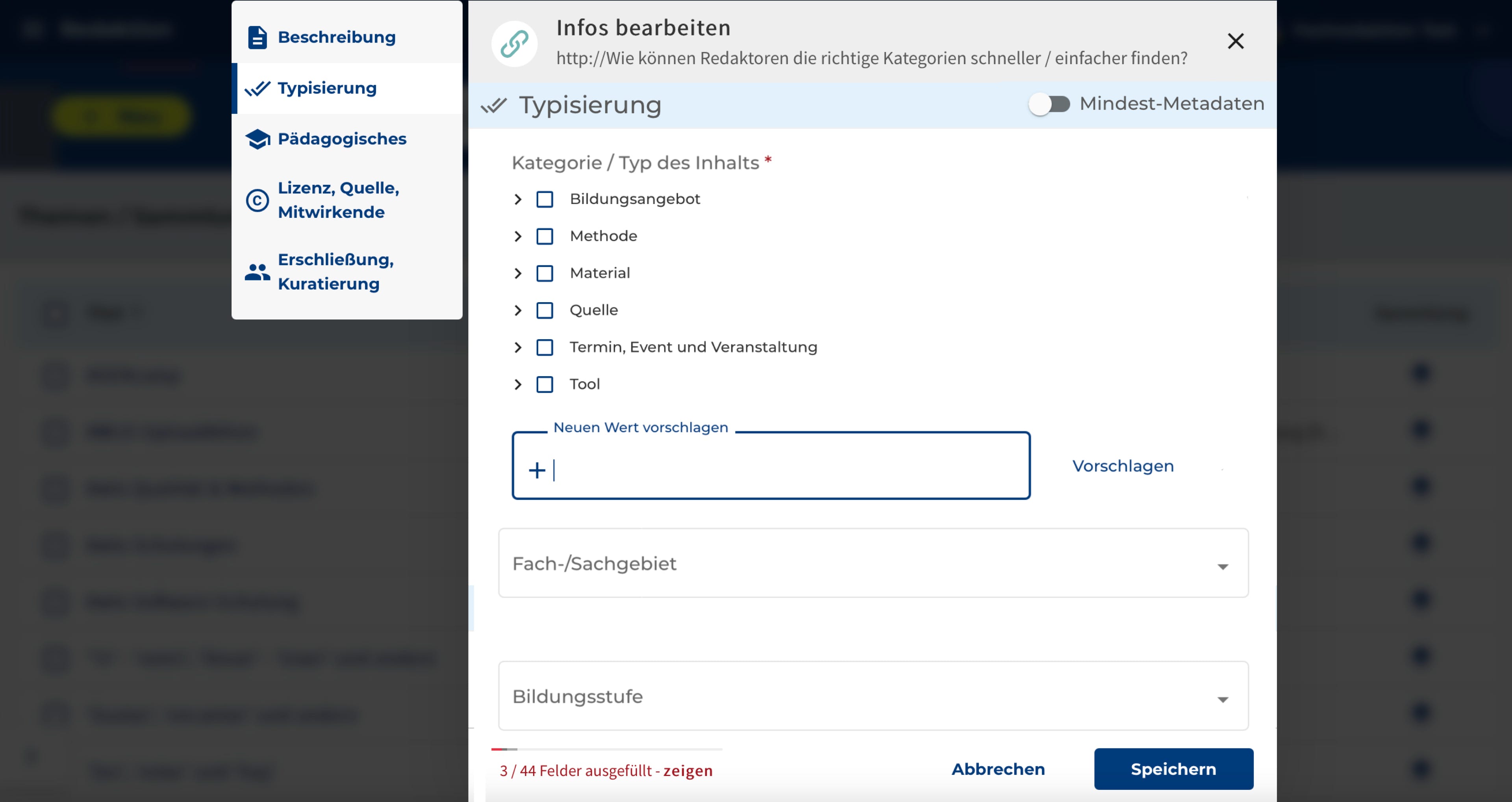The width and height of the screenshot is (1512, 802).
Task: Switch to the Pädagogisches section
Action: coord(342,139)
